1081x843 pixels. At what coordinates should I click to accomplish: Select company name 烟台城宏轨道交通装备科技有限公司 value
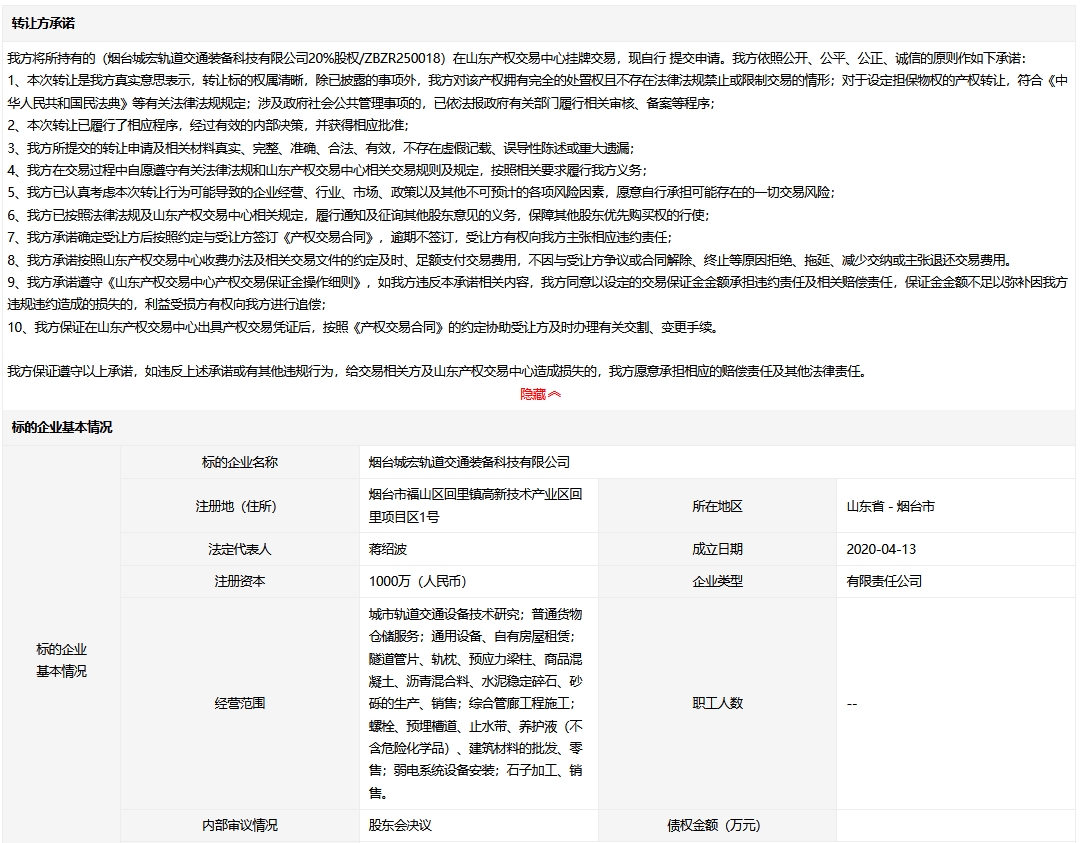point(469,462)
